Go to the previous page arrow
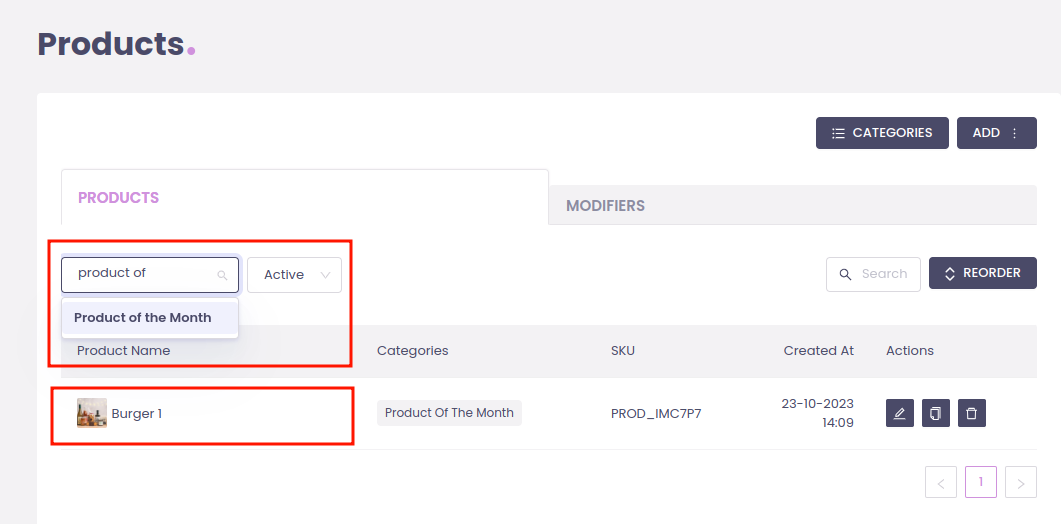 pyautogui.click(x=940, y=482)
